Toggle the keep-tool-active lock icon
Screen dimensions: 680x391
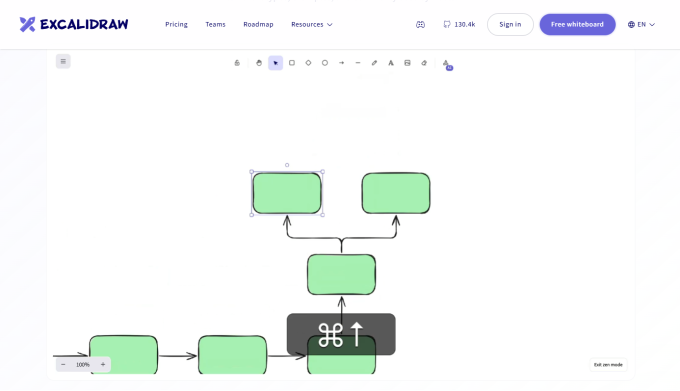click(237, 63)
